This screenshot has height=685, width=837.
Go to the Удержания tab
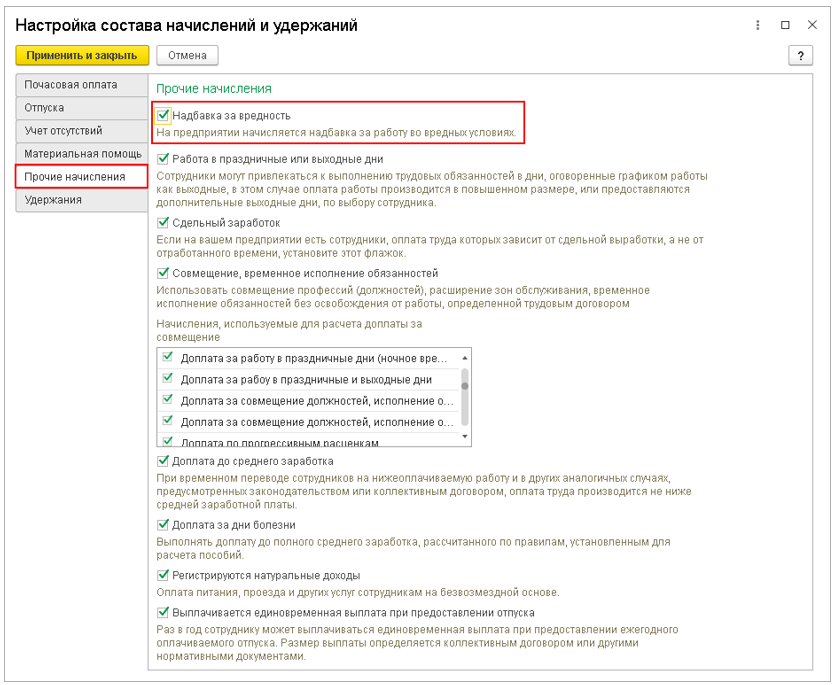(81, 200)
